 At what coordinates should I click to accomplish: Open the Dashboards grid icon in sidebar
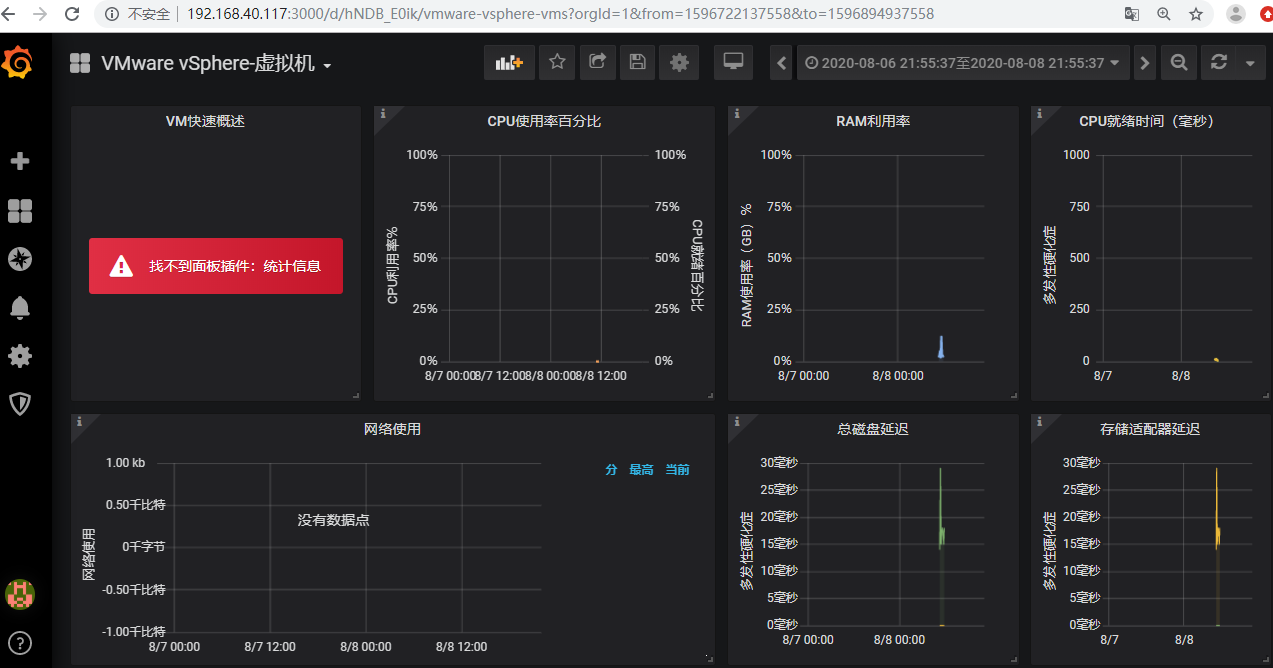tap(20, 210)
